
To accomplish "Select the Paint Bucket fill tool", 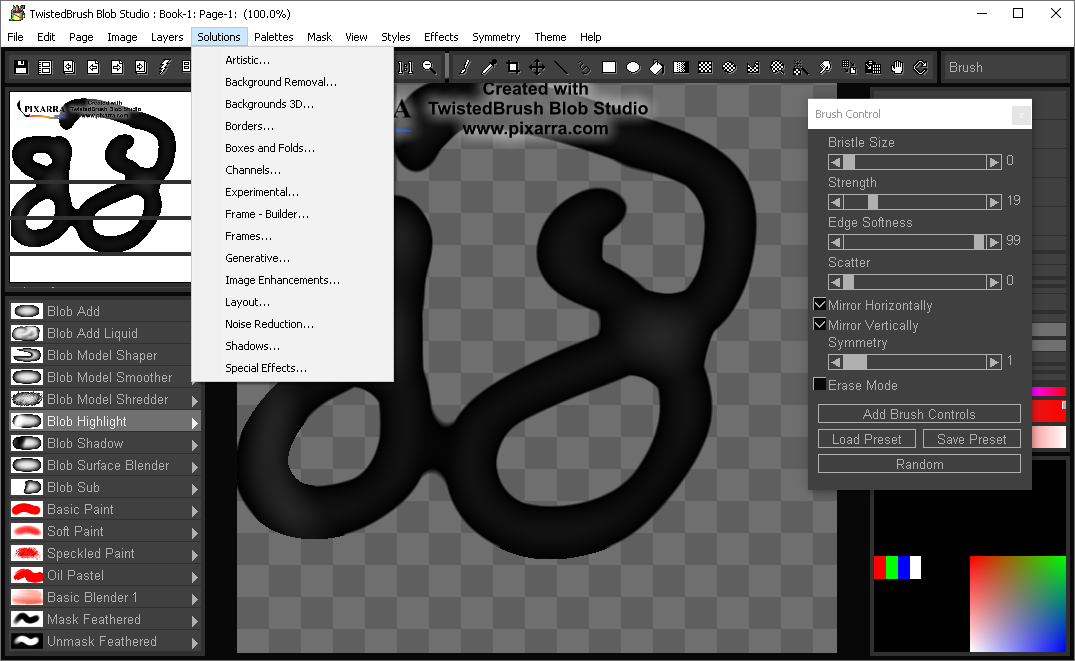I will 657,67.
